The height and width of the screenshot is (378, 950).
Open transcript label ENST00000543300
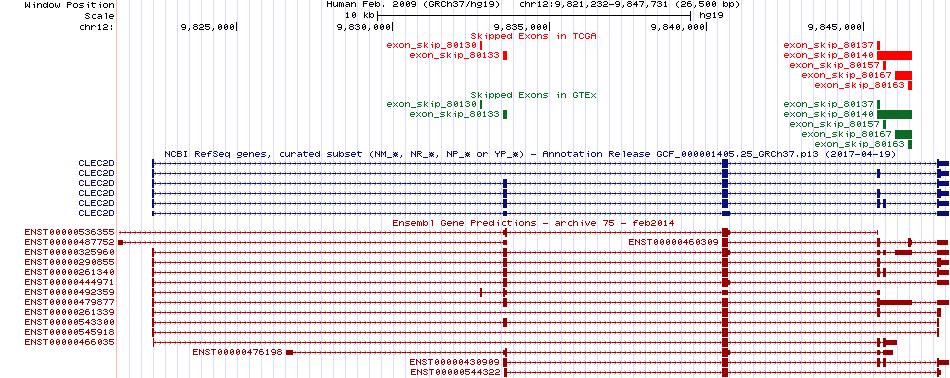pyautogui.click(x=70, y=322)
